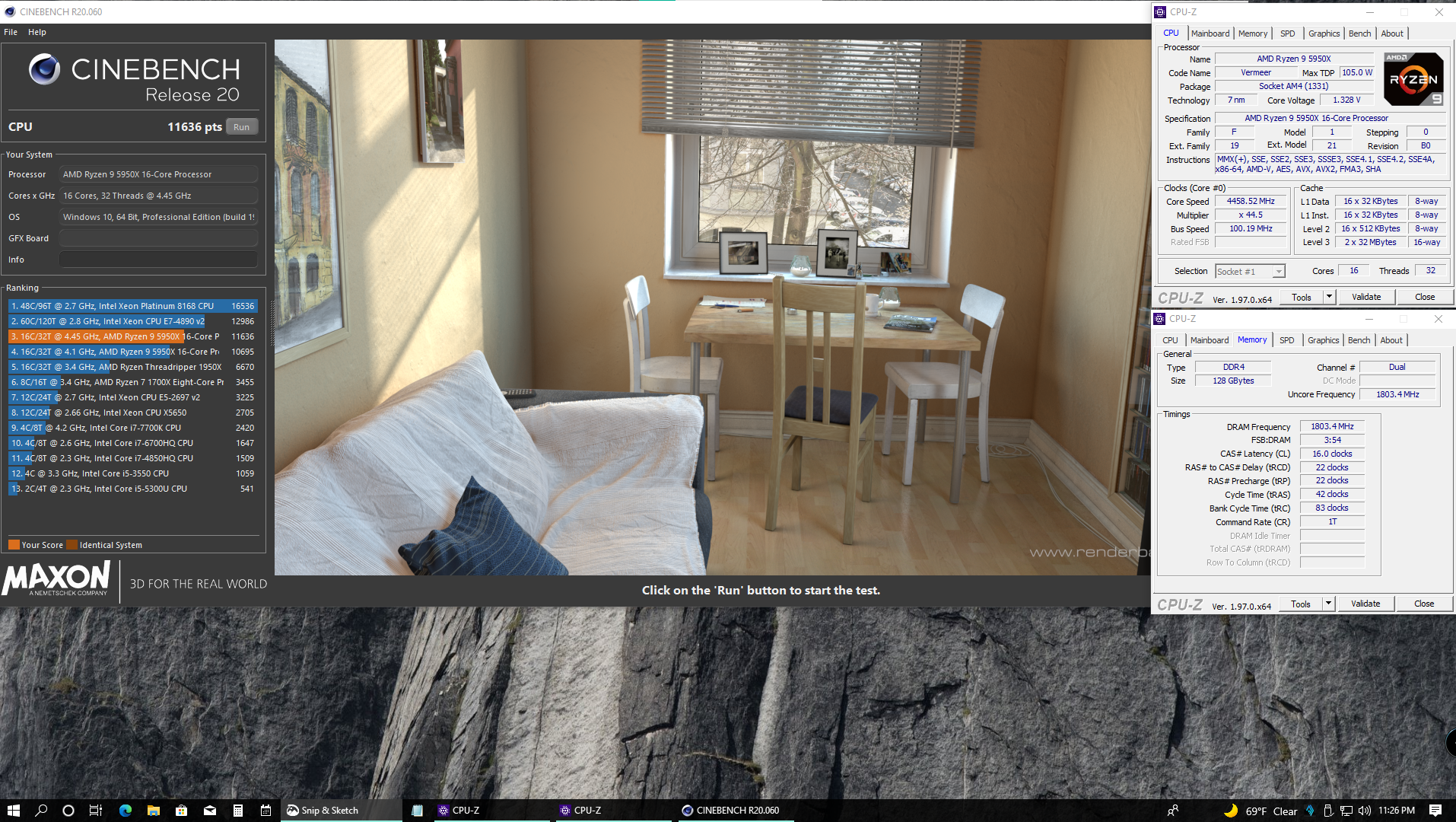The height and width of the screenshot is (822, 1456).
Task: Select ranking row Threadripper 1950X
Action: coord(132,367)
